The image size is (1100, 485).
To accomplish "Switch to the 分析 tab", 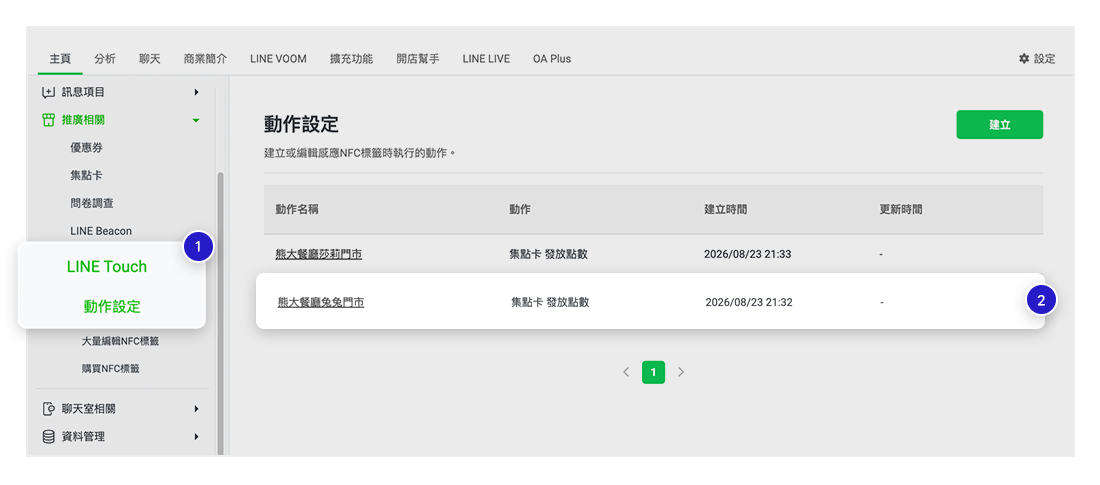I will tap(105, 59).
